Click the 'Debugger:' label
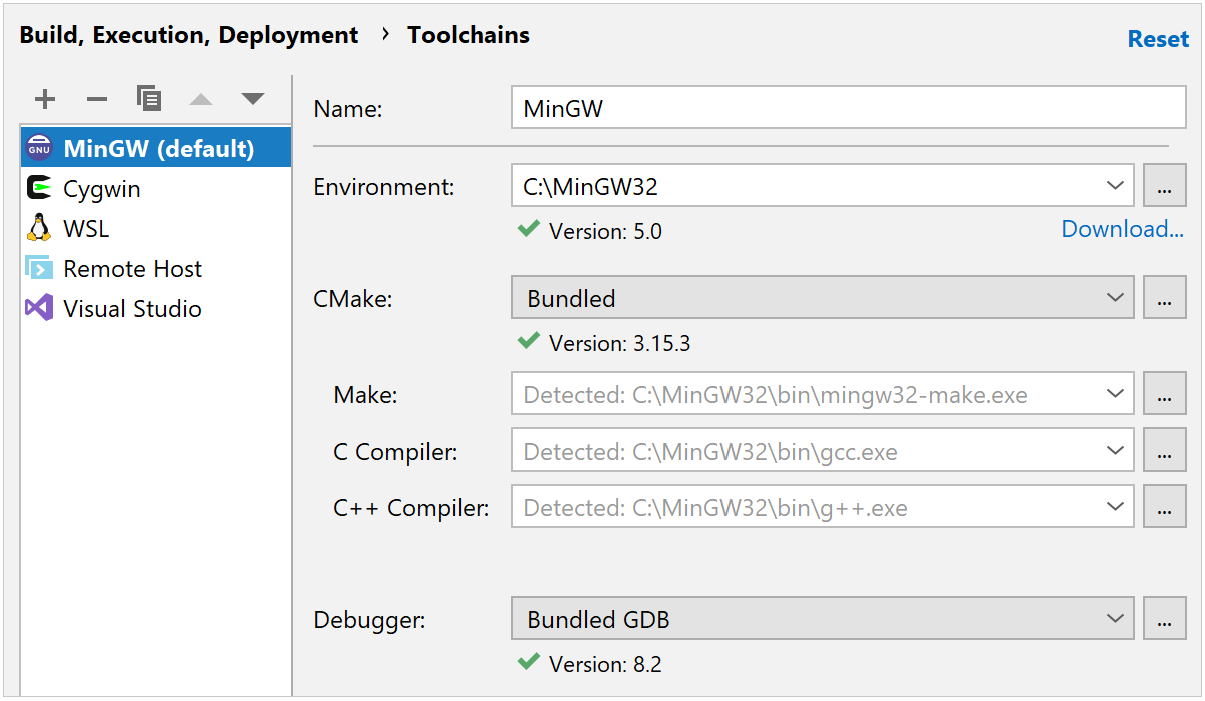The width and height of the screenshot is (1205, 701). [x=369, y=620]
